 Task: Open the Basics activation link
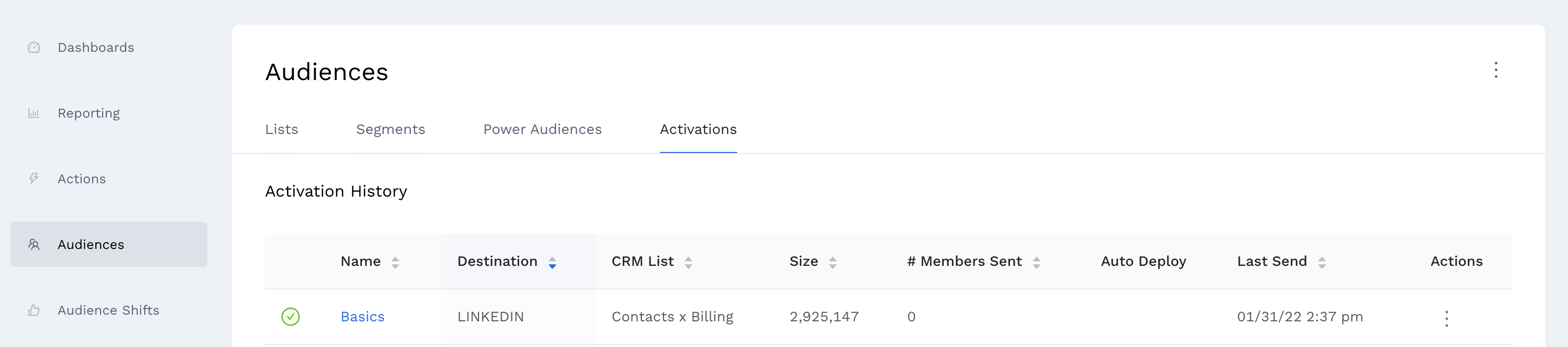click(x=362, y=317)
